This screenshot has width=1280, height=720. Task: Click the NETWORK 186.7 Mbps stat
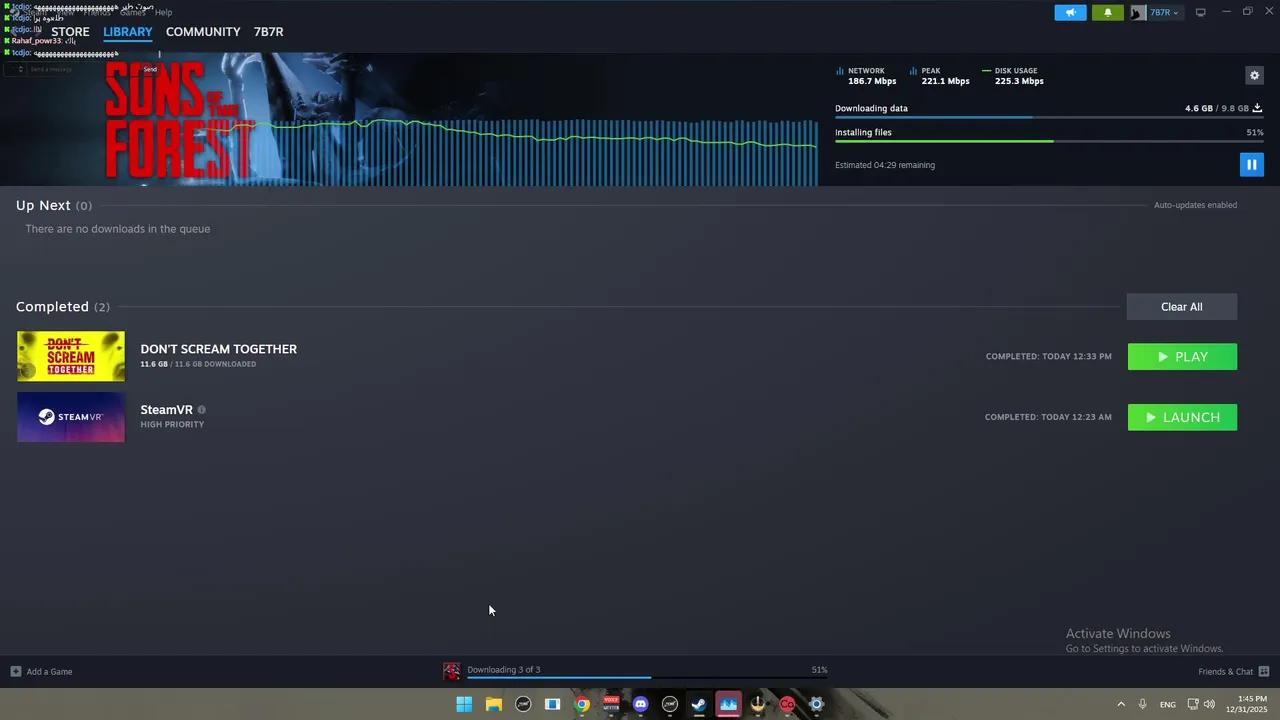pyautogui.click(x=866, y=76)
